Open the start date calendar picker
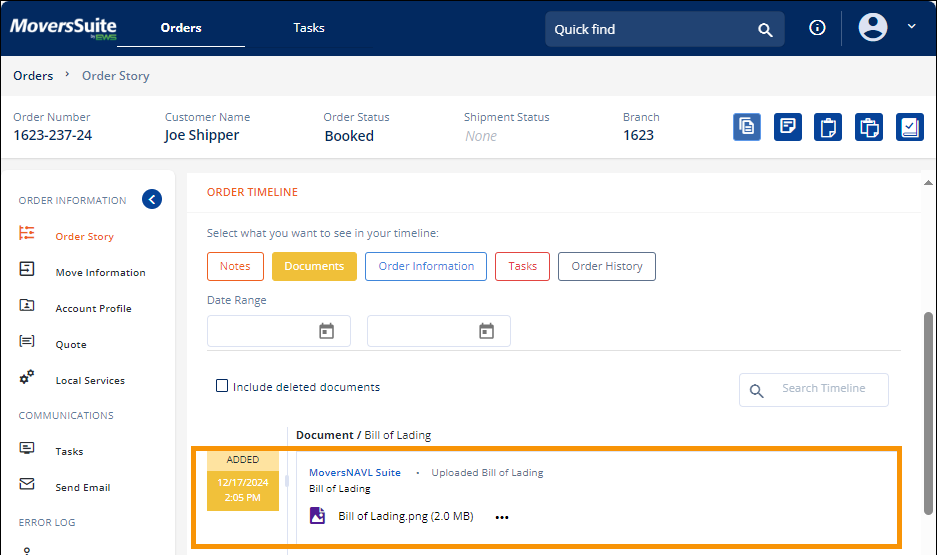937x555 pixels. (326, 331)
